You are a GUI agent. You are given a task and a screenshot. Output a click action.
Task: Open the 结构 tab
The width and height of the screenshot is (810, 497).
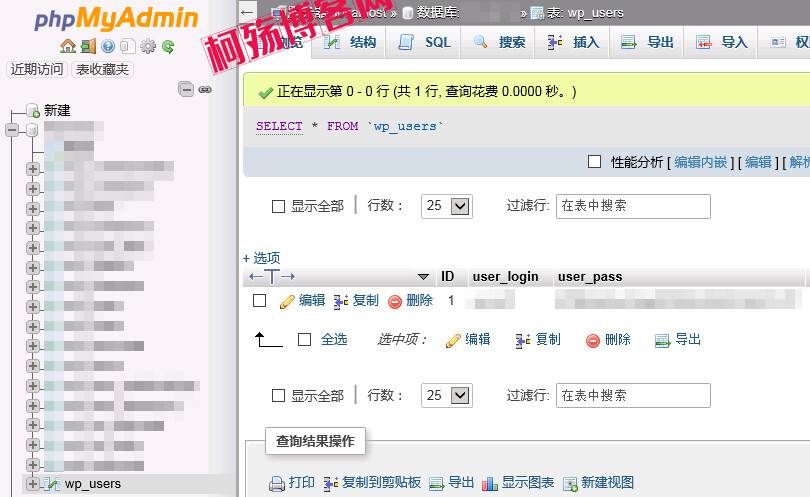coord(350,42)
